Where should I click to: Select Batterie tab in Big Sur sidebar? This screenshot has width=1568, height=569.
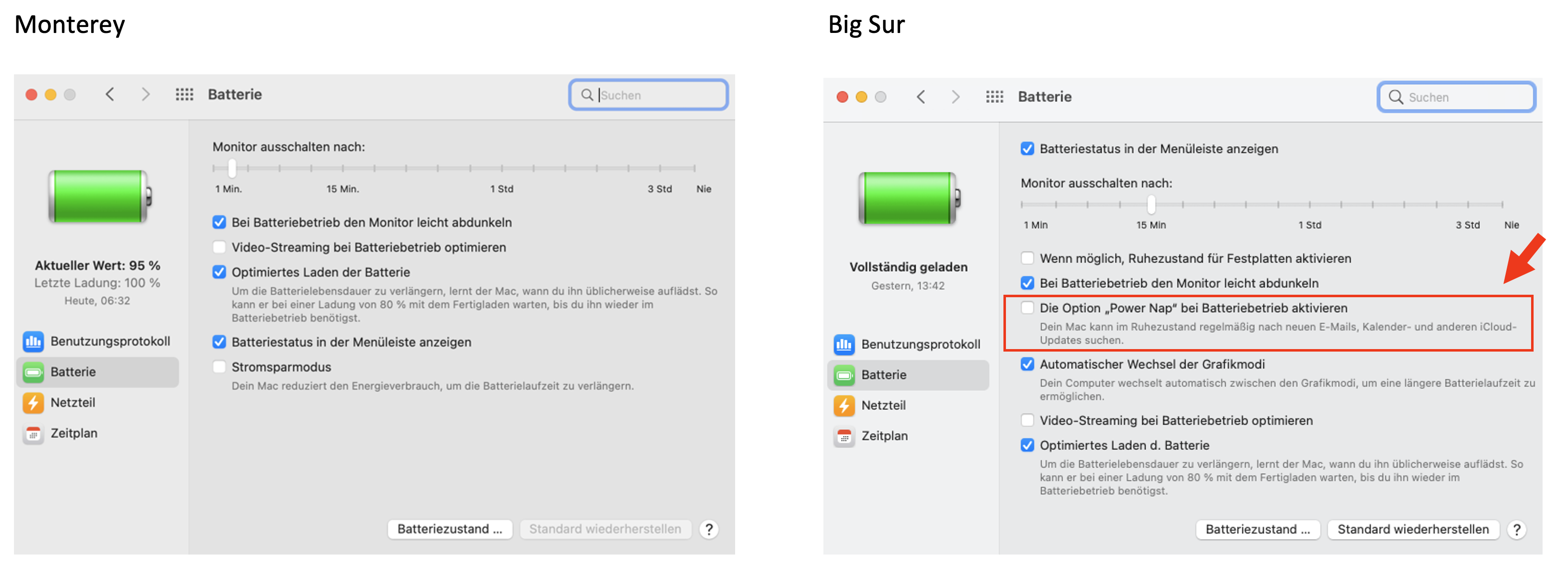(x=883, y=375)
